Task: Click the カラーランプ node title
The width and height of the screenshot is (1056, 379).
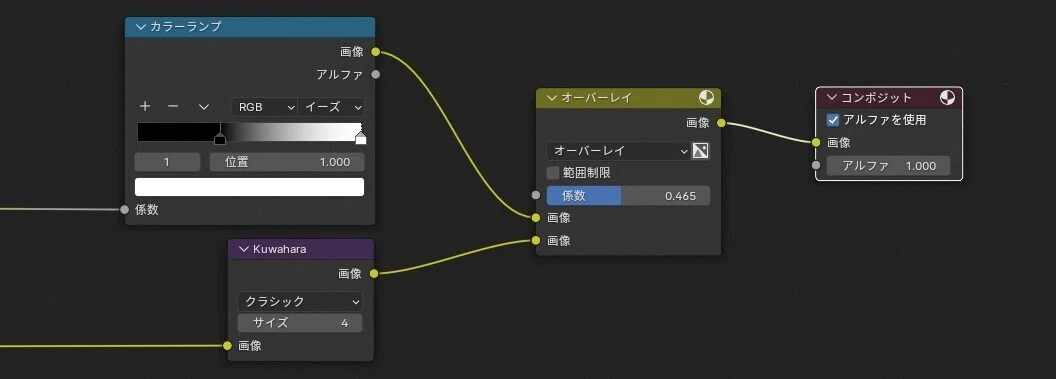Action: point(186,27)
